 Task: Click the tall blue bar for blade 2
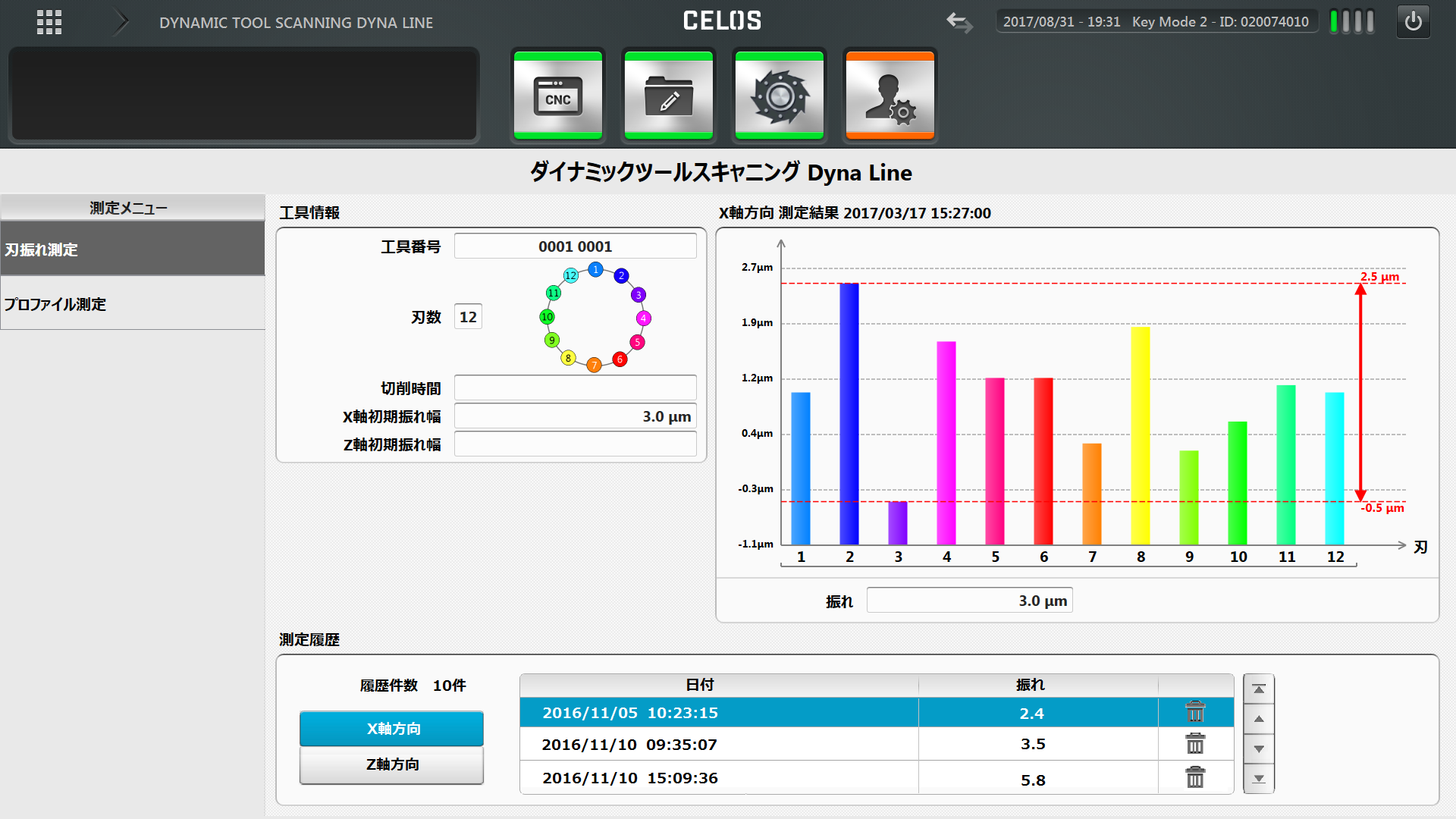click(849, 414)
